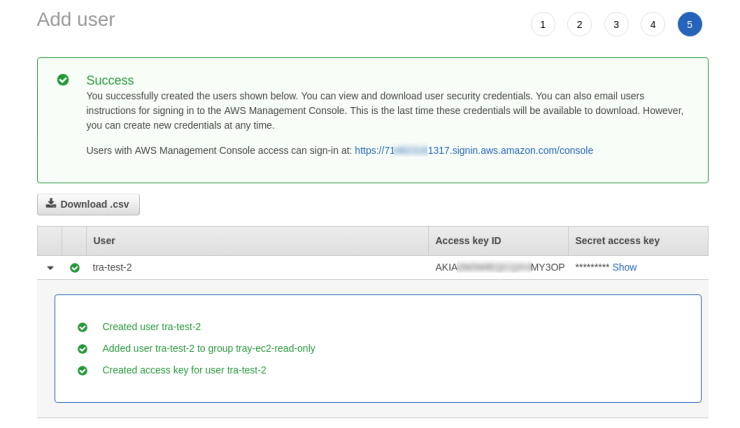
Task: Click the Secret access key column header
Action: coord(617,241)
